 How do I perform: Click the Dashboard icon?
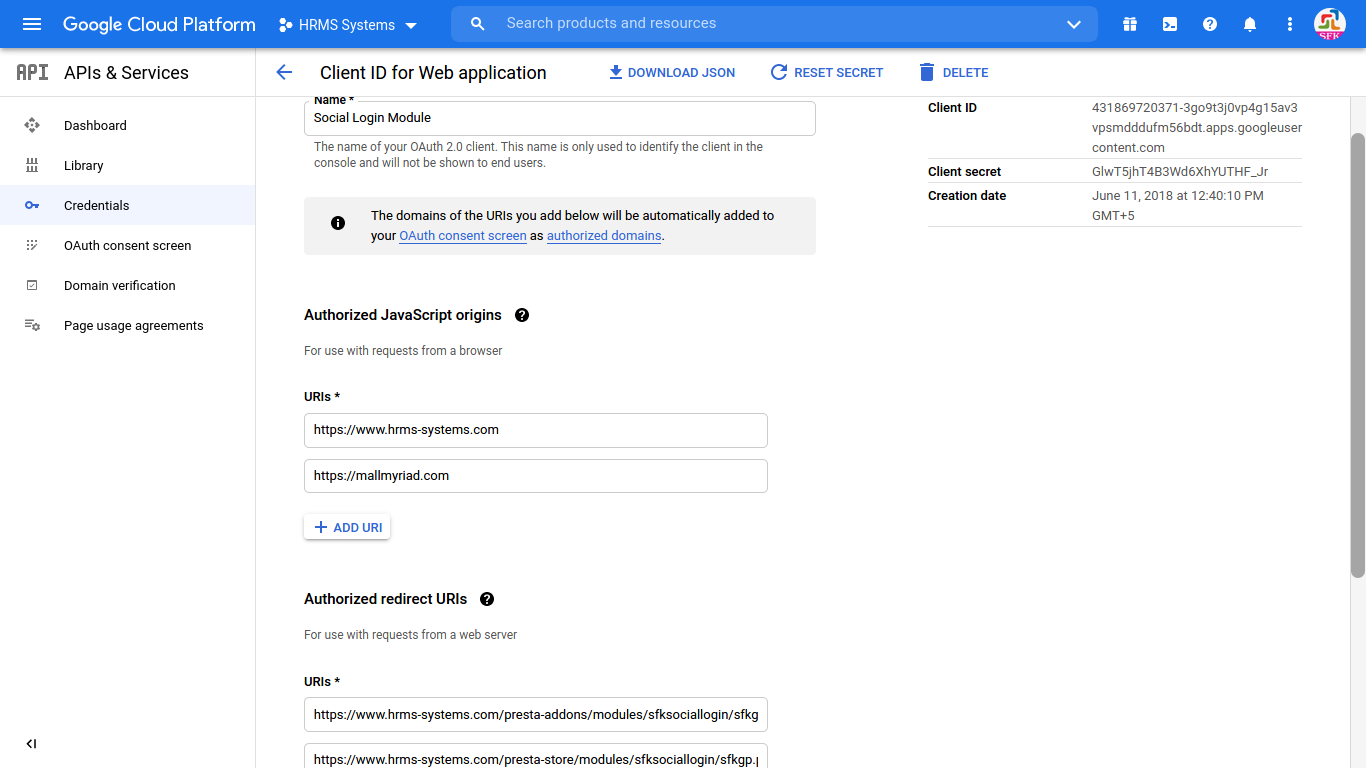point(32,125)
